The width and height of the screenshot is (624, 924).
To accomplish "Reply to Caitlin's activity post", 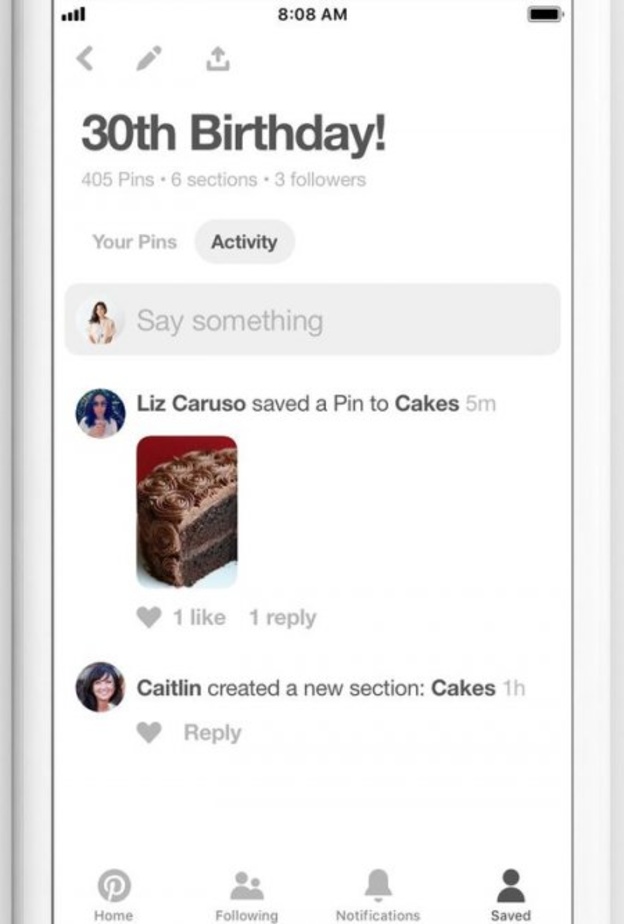I will click(x=212, y=733).
